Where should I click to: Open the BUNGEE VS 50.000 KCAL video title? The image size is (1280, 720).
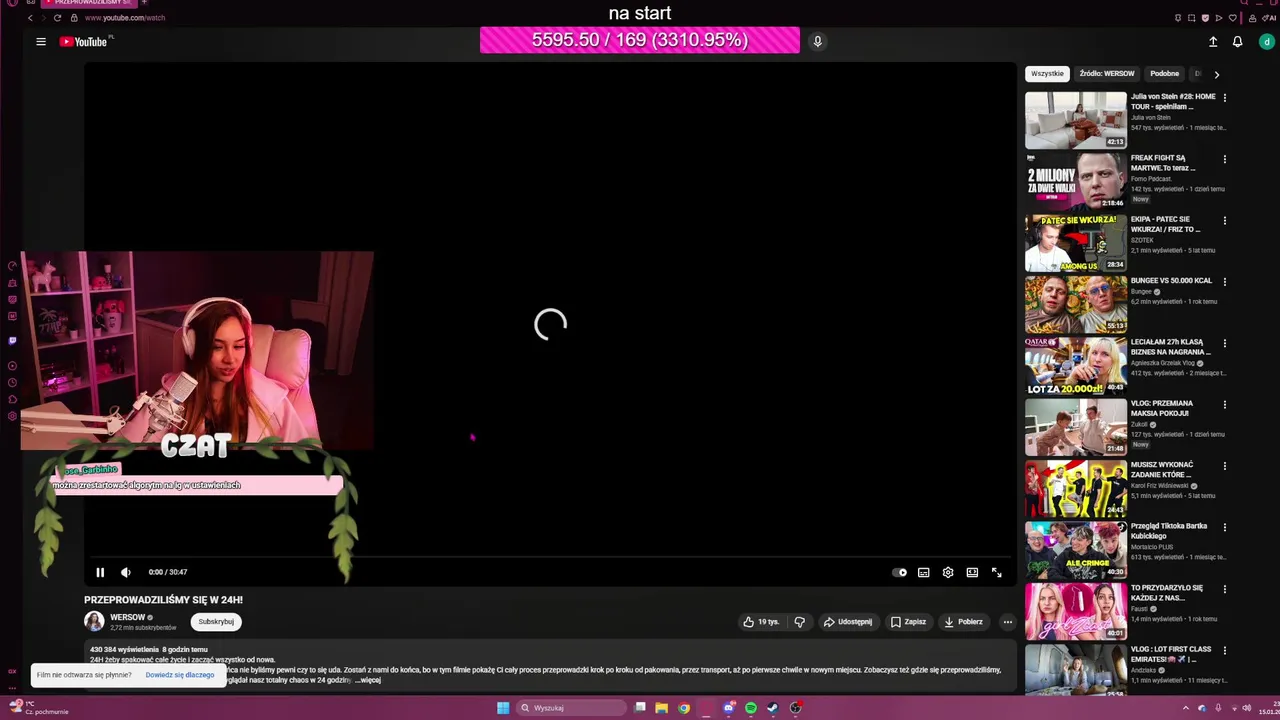1171,281
